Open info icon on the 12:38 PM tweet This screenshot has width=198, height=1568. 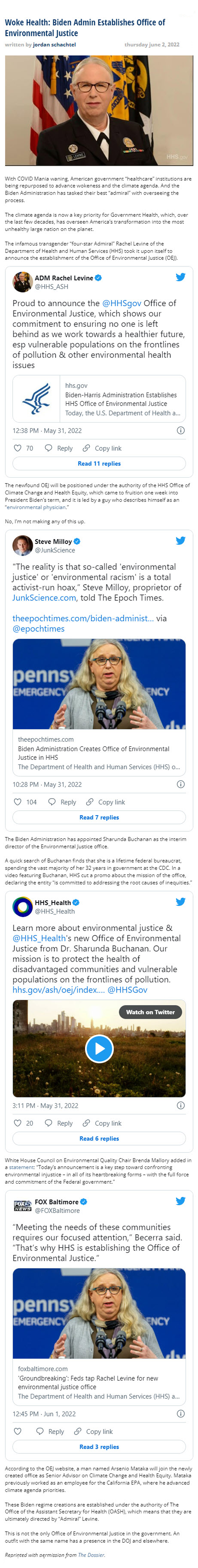tap(180, 430)
